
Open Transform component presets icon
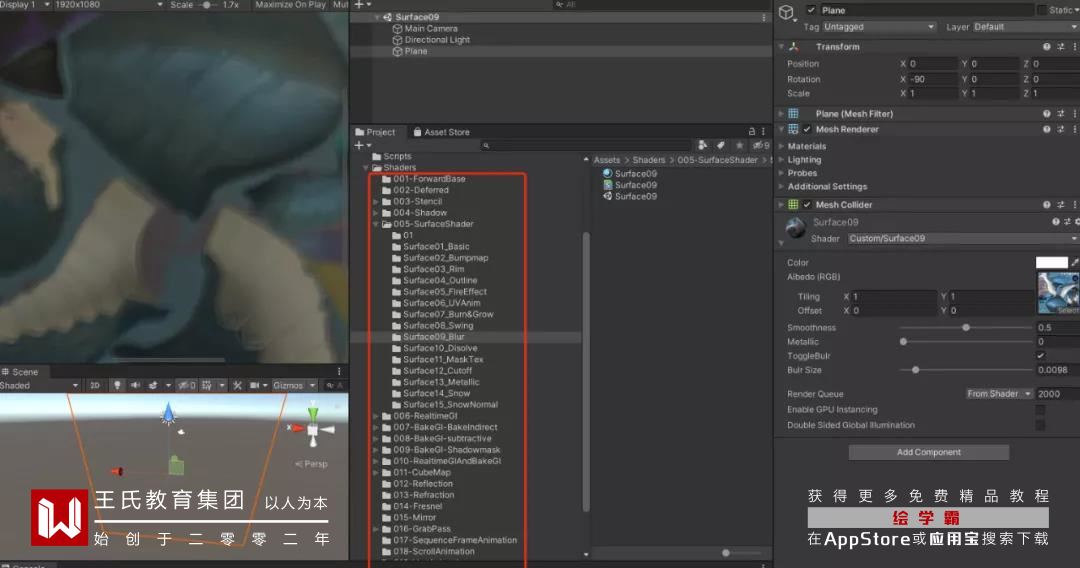[1061, 47]
